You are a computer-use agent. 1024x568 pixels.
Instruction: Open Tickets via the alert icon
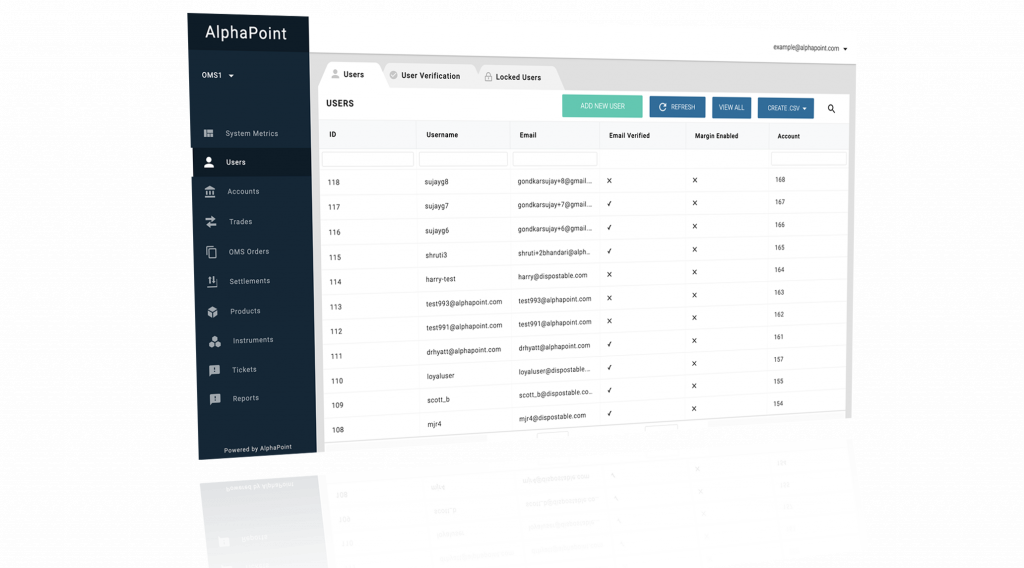point(214,370)
